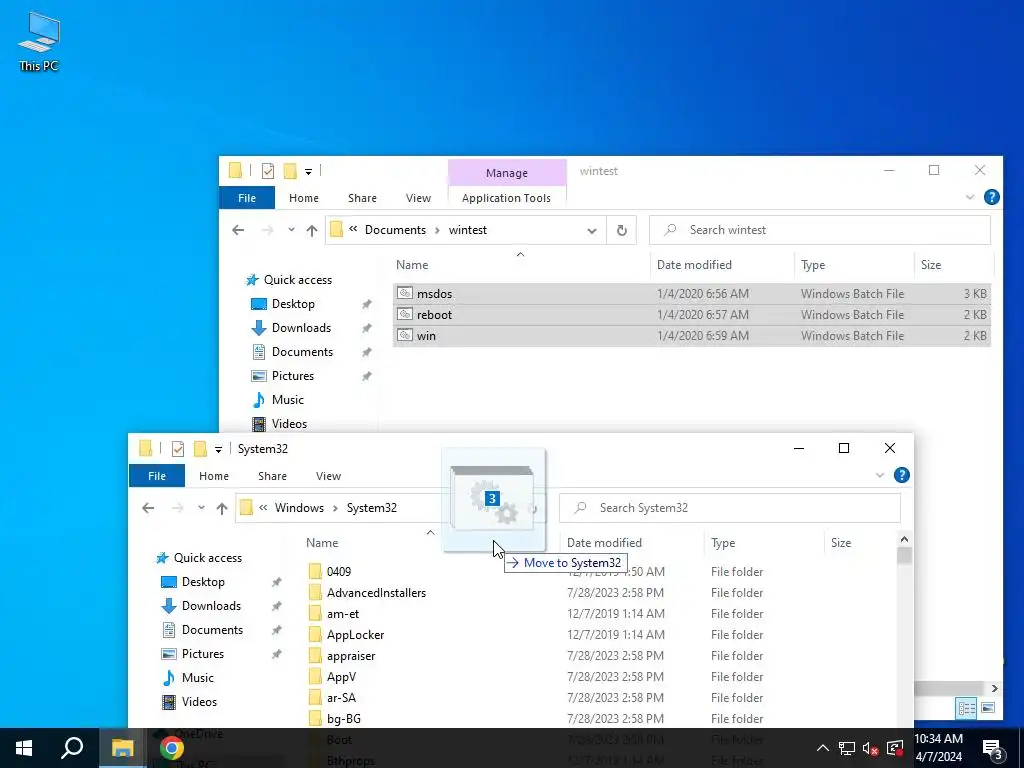This screenshot has width=1024, height=768.
Task: Click Search wintest field
Action: tap(820, 230)
